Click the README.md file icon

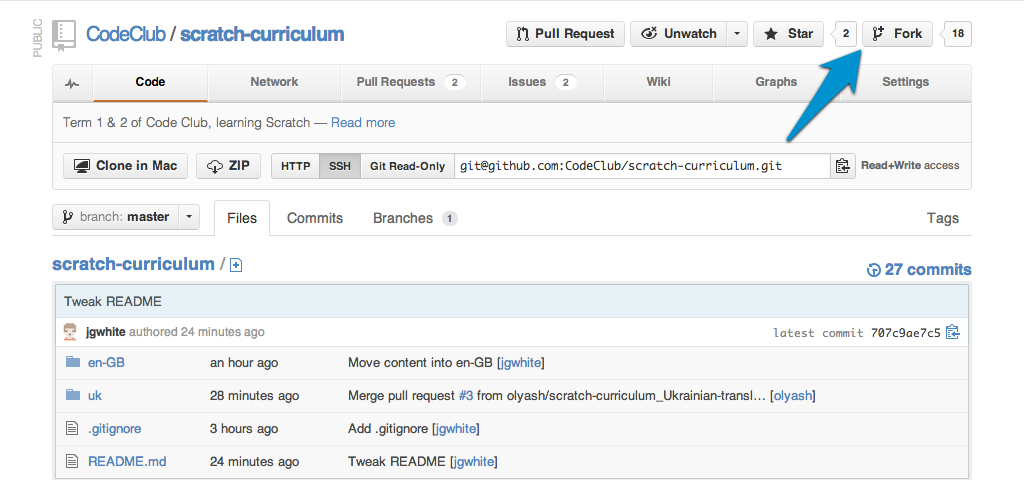[72, 462]
